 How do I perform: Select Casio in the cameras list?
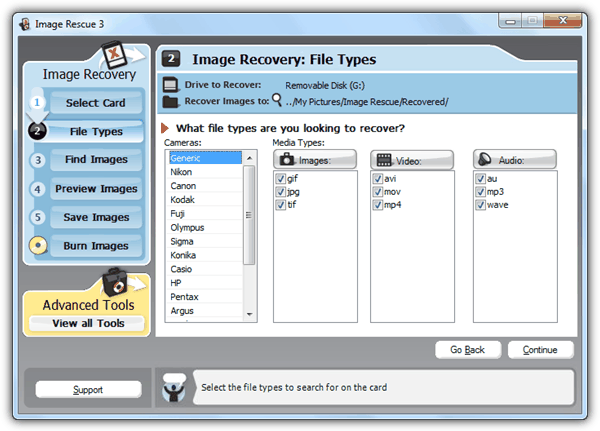(205, 269)
